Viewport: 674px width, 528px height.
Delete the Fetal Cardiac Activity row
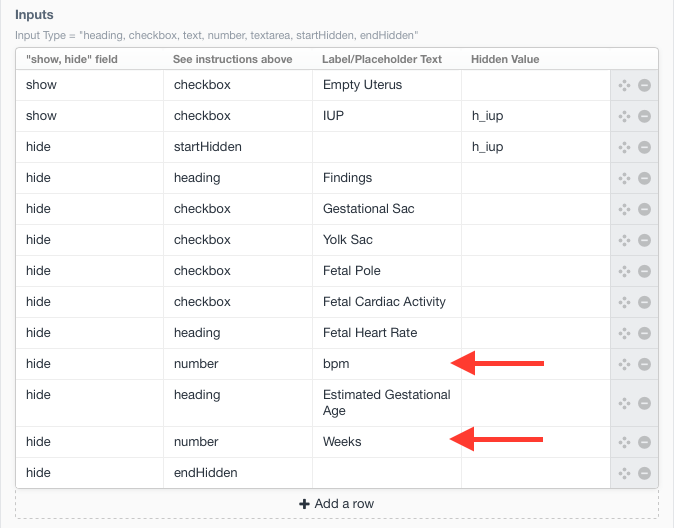(x=644, y=302)
